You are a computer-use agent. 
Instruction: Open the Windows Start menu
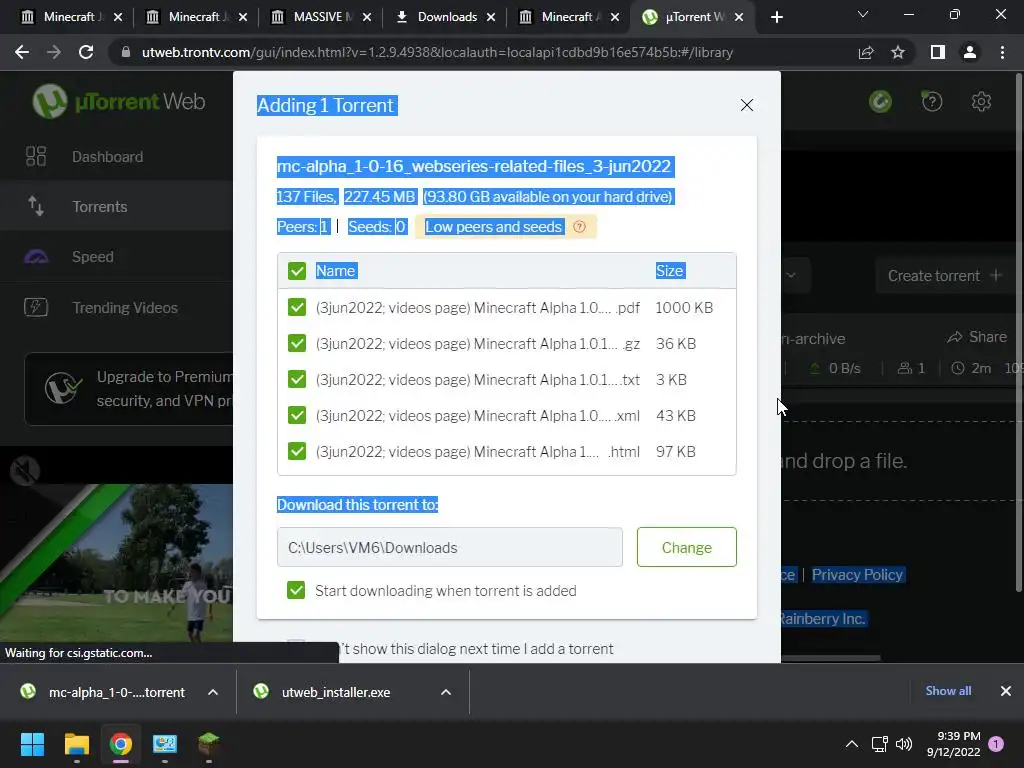point(32,744)
